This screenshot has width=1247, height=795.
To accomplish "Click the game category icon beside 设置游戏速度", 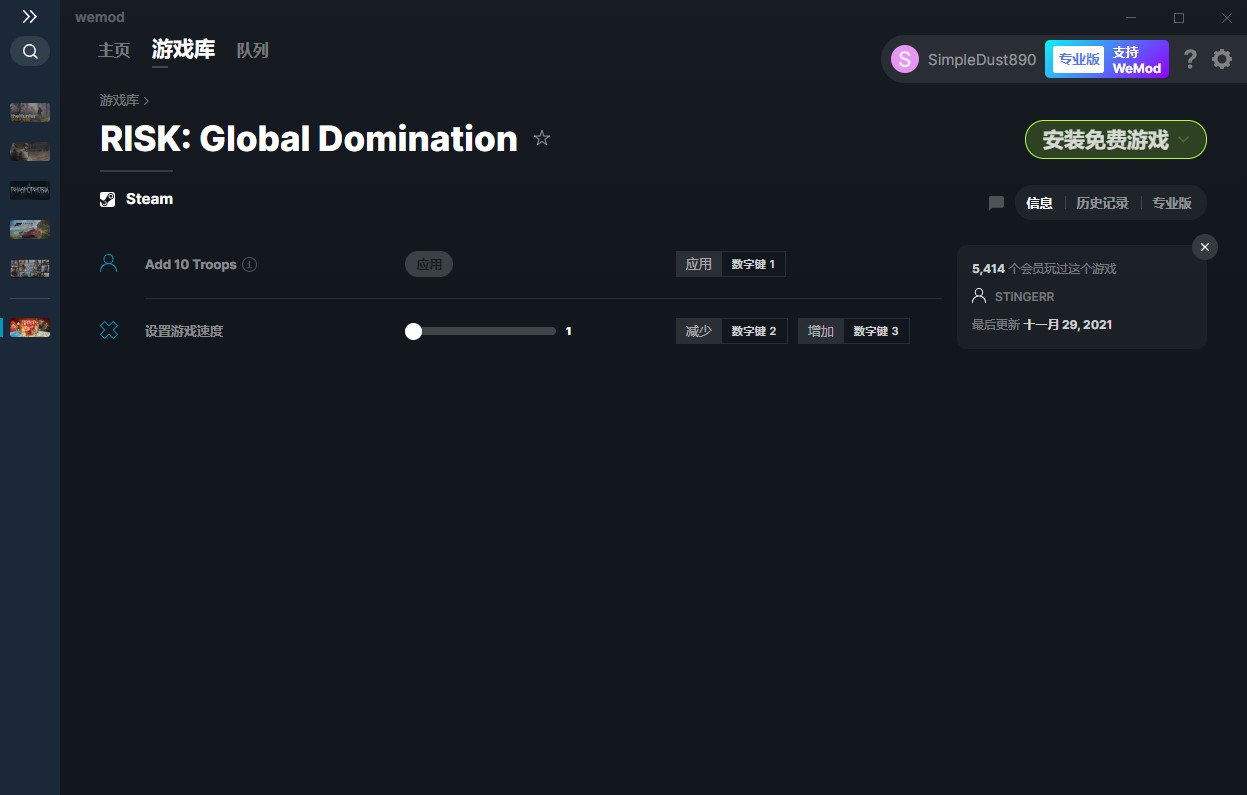I will tap(109, 330).
